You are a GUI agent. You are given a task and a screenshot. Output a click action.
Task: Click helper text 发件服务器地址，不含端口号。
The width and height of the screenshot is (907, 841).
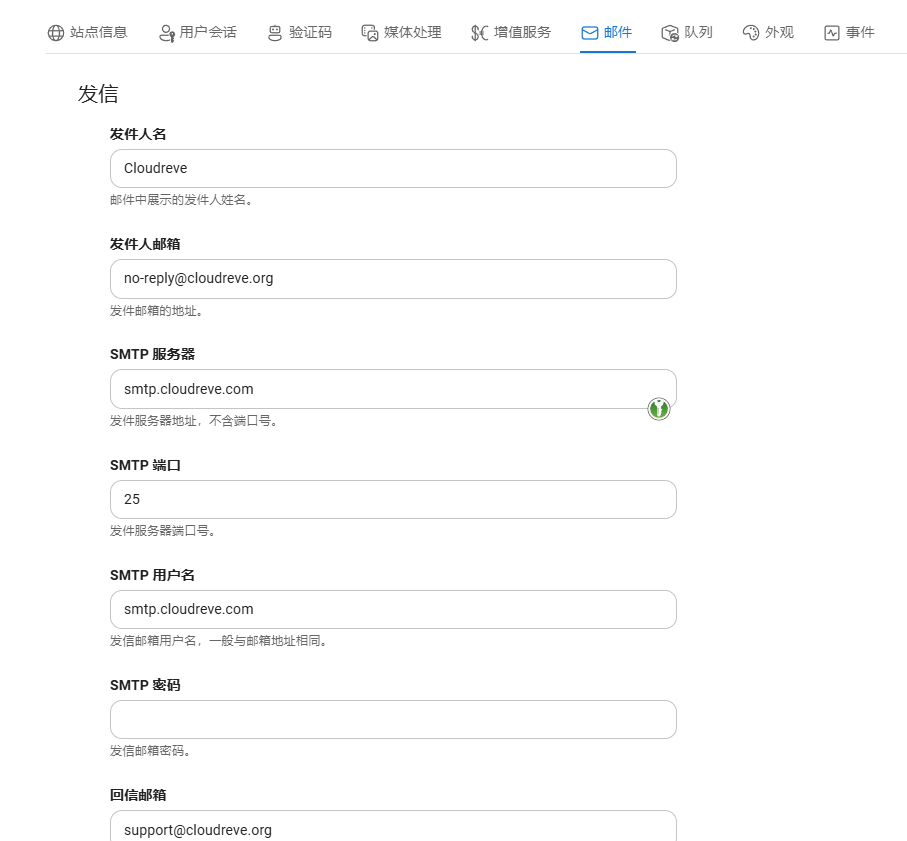(194, 420)
